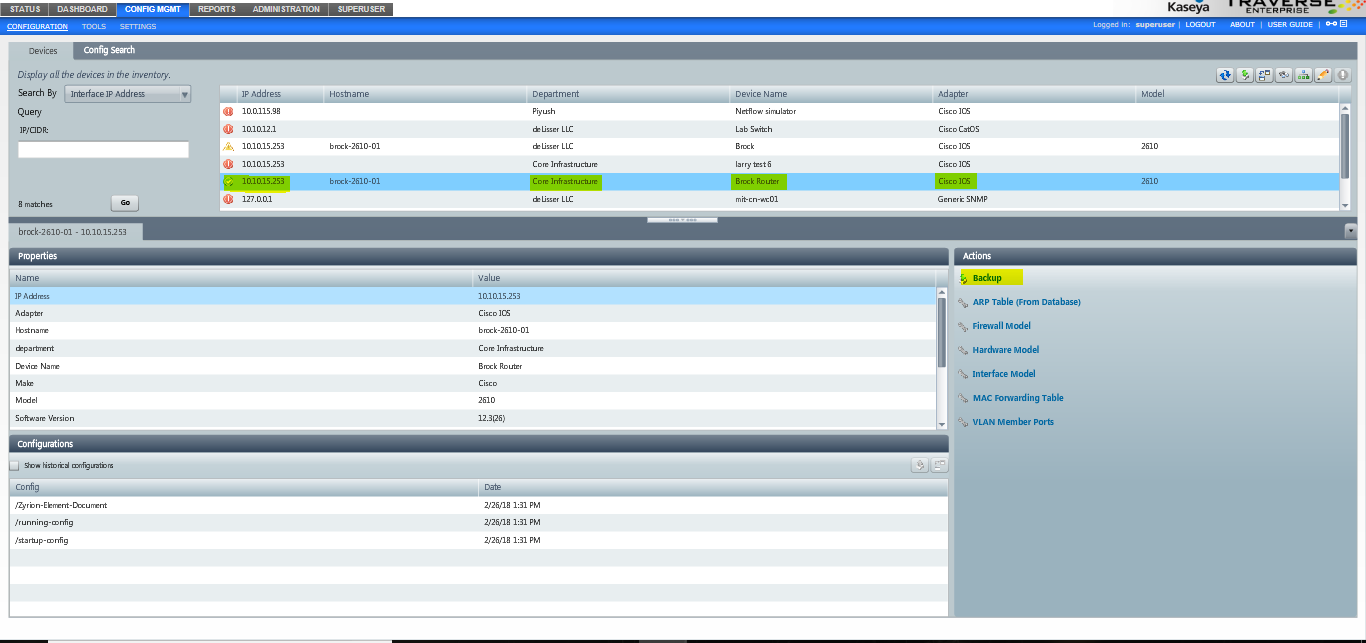Click the restore icon in Configurations panel
This screenshot has width=1366, height=643.
point(920,465)
